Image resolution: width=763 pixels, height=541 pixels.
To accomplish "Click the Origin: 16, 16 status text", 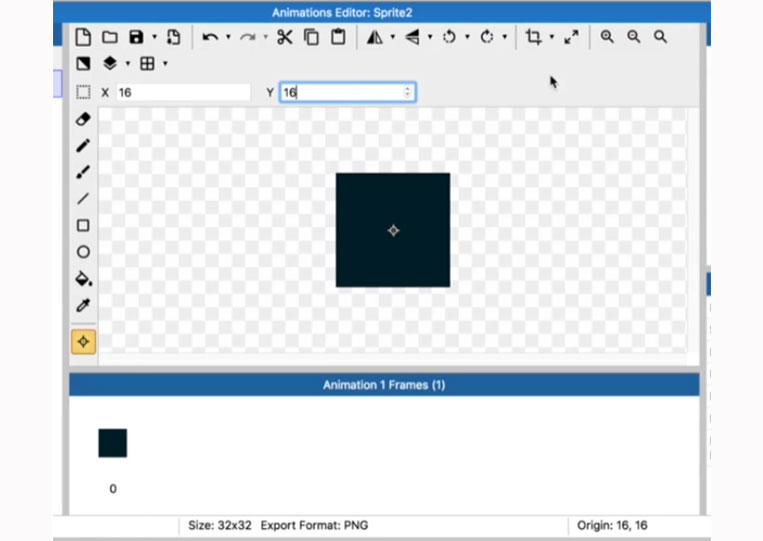I will (612, 525).
